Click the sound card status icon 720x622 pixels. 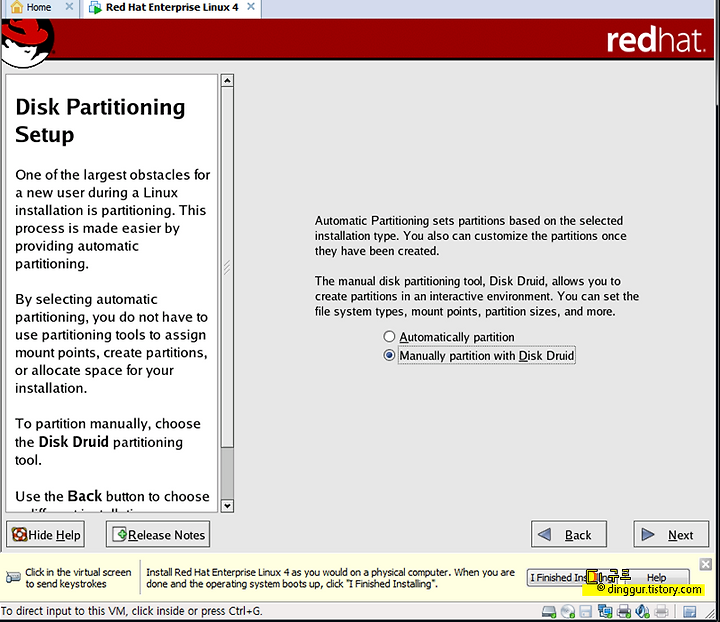[642, 612]
